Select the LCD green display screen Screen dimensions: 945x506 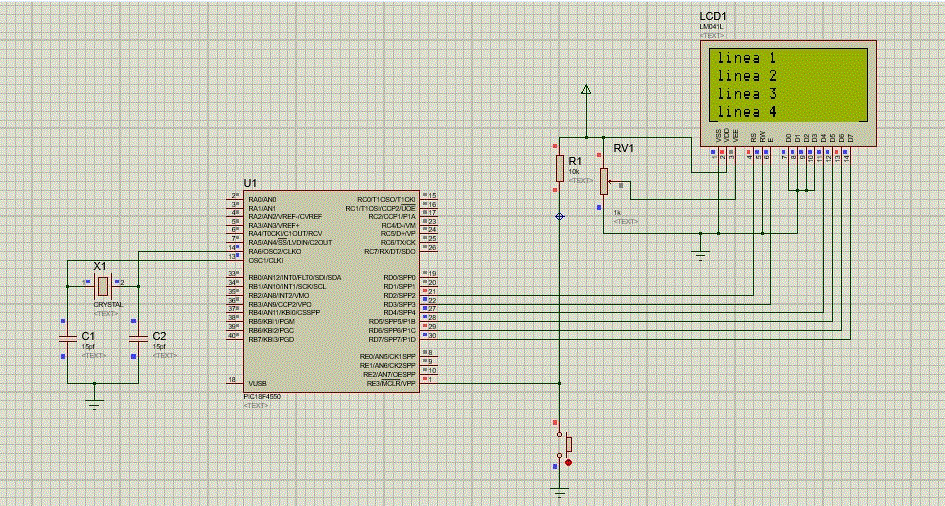[x=788, y=85]
